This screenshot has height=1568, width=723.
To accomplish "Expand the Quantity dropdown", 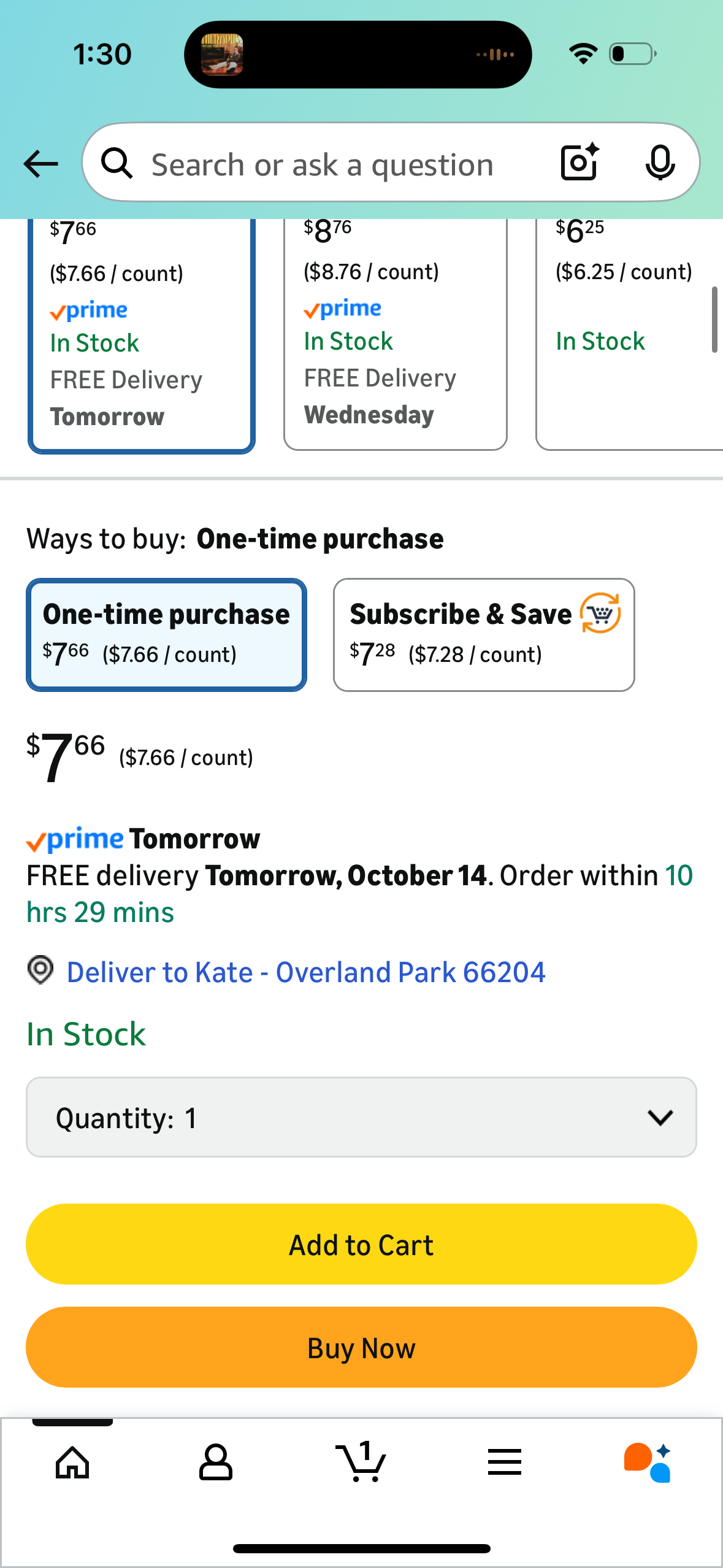I will click(361, 1117).
